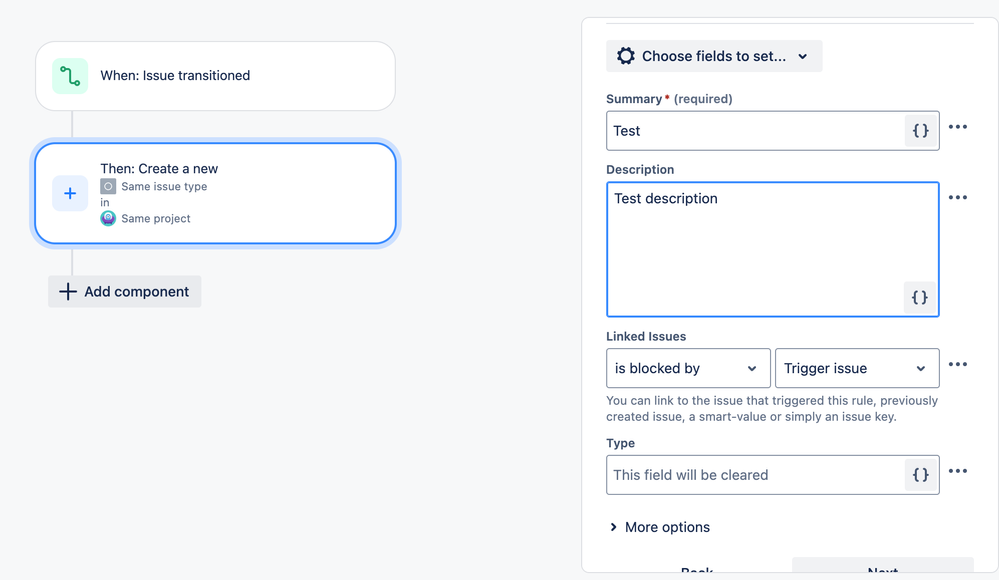
Task: Click the gear icon in Choose fields
Action: point(626,56)
